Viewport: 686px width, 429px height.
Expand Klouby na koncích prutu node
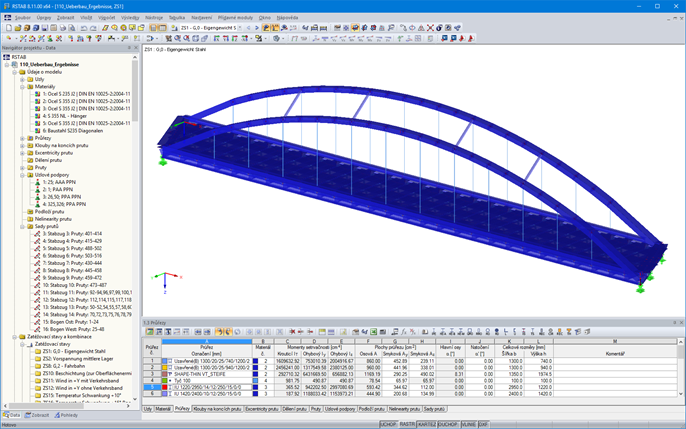[22, 146]
